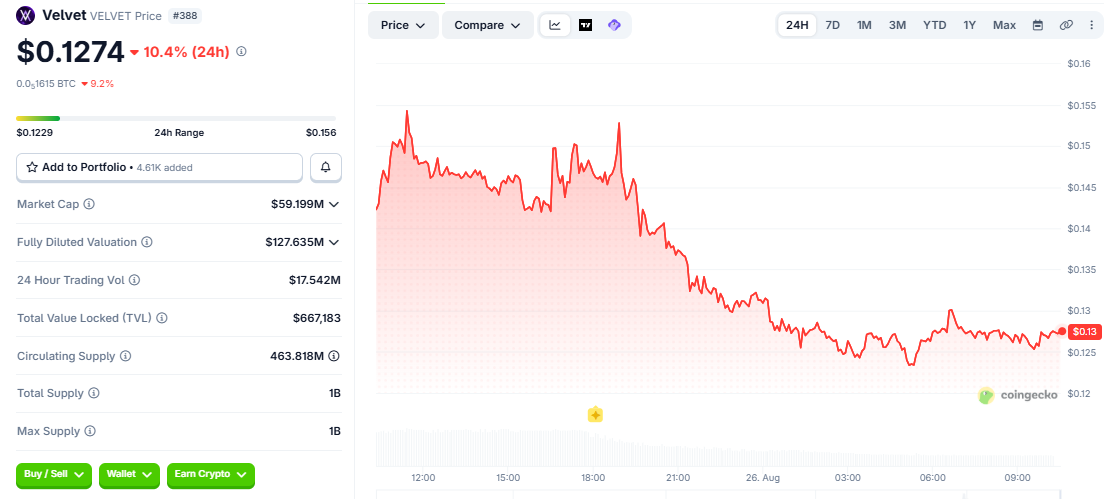Screen dimensions: 1117x499
Task: Click the star icon in Add to Portfolio
Action: [x=32, y=168]
